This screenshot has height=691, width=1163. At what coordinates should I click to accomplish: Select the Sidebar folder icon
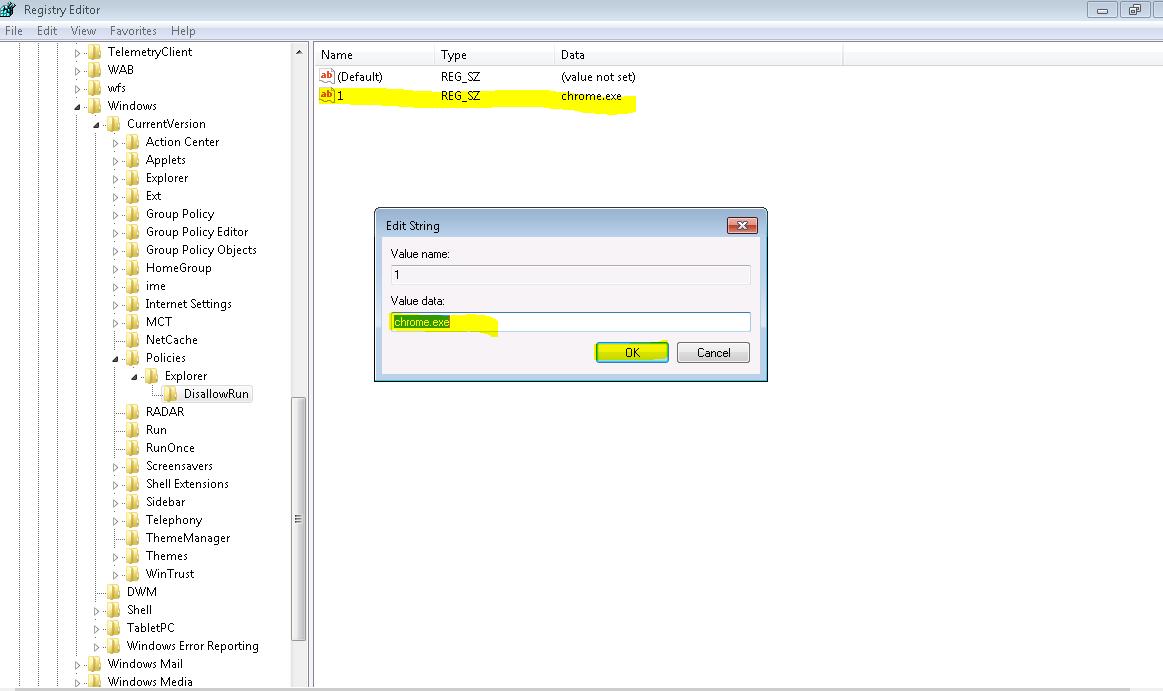(x=133, y=502)
